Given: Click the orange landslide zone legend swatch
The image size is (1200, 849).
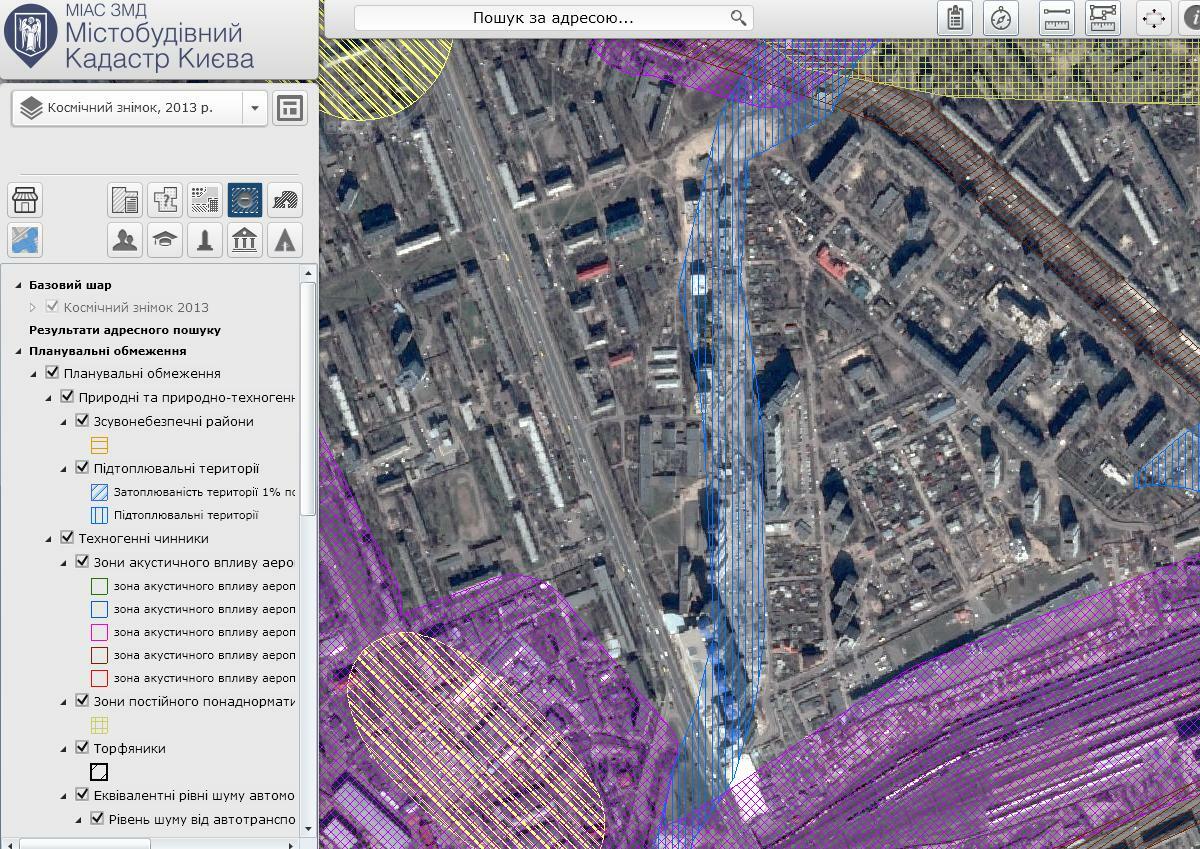Looking at the screenshot, I should click(99, 445).
